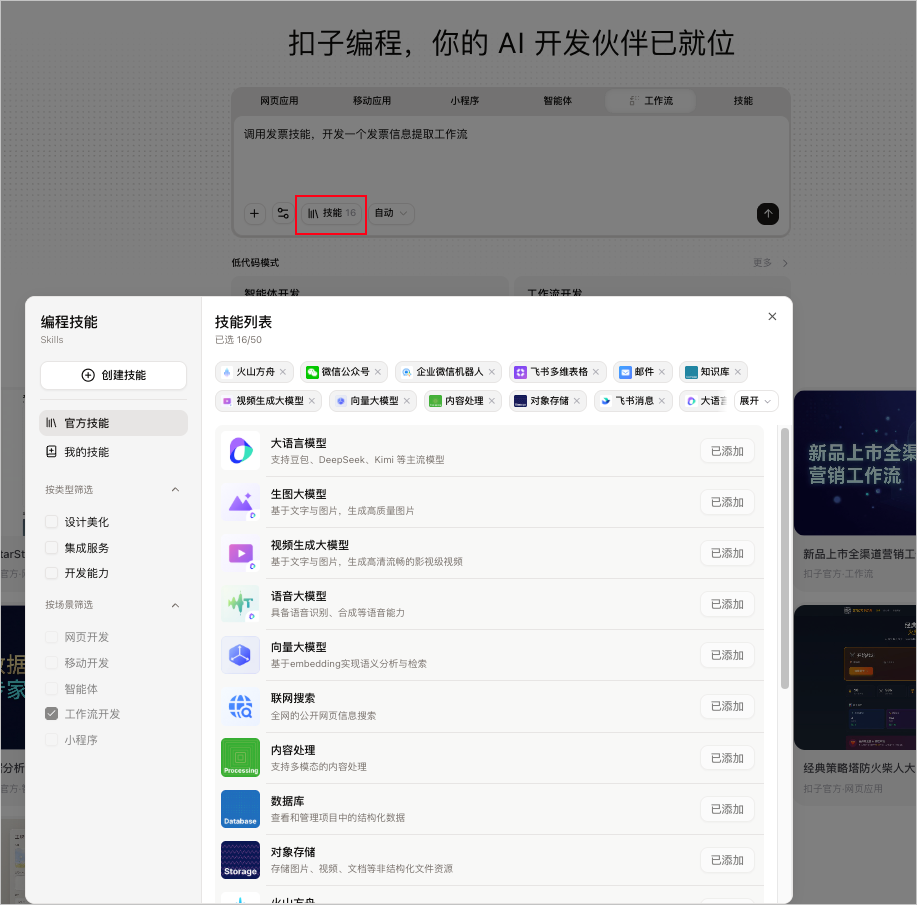Image resolution: width=917 pixels, height=905 pixels.
Task: Click the skills list vertical scrollbar
Action: [x=784, y=558]
